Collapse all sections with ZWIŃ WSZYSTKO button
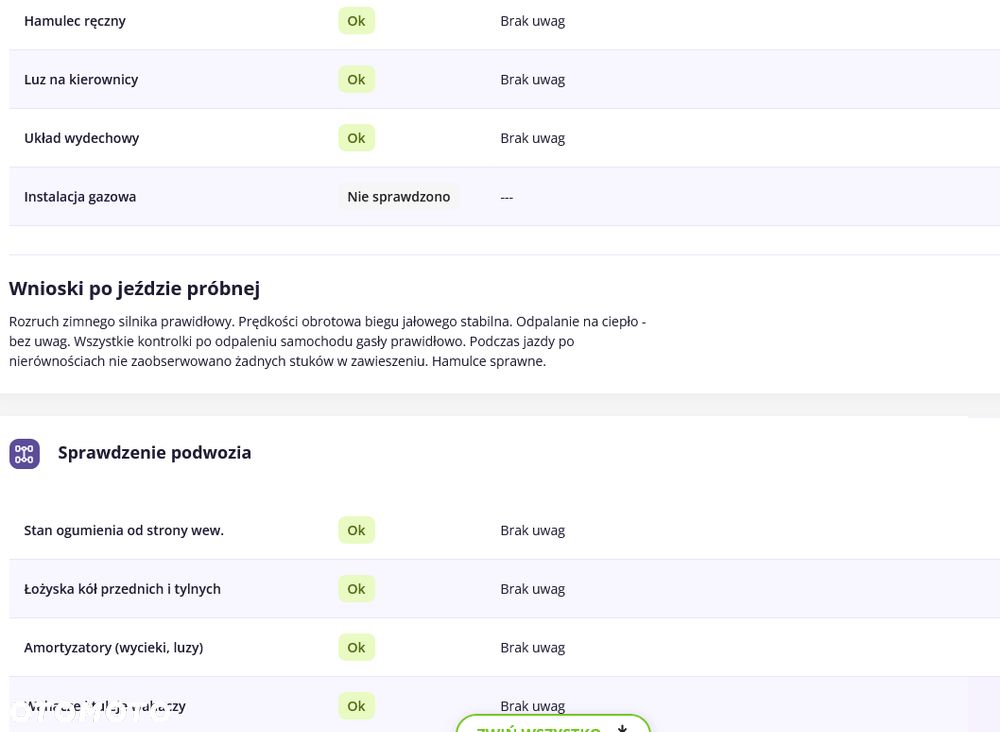 [553, 724]
